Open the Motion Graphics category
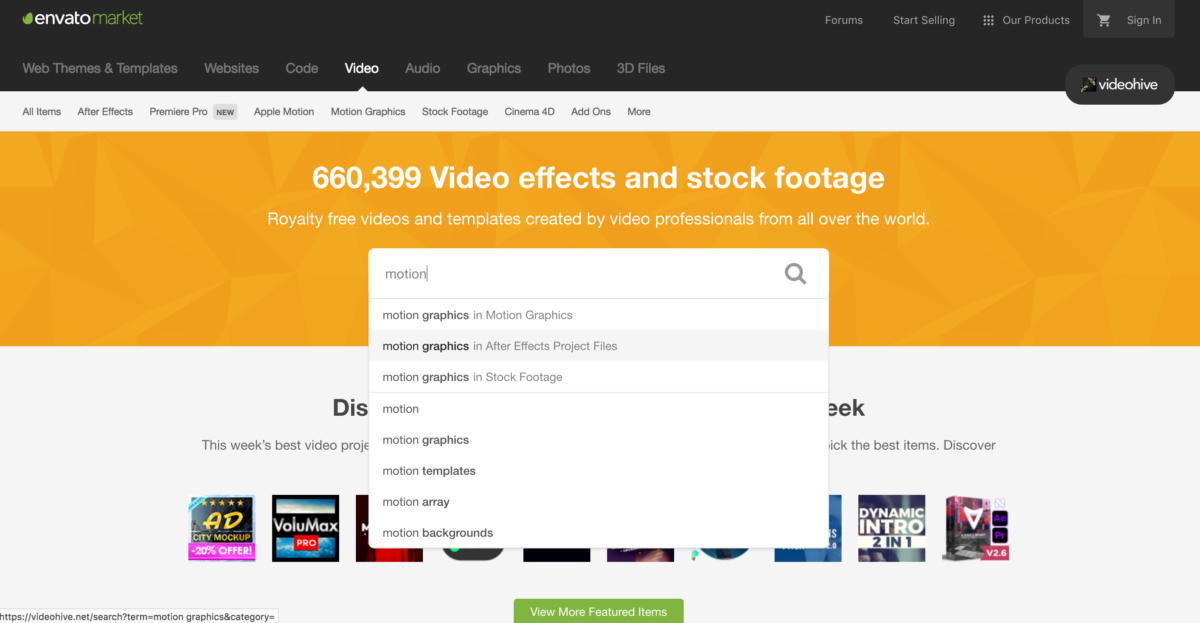The width and height of the screenshot is (1200, 623). 368,112
